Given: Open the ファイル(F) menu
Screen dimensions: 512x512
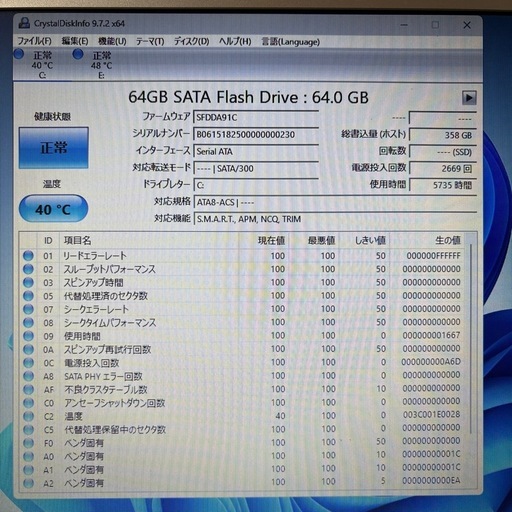Looking at the screenshot, I should click(34, 42).
